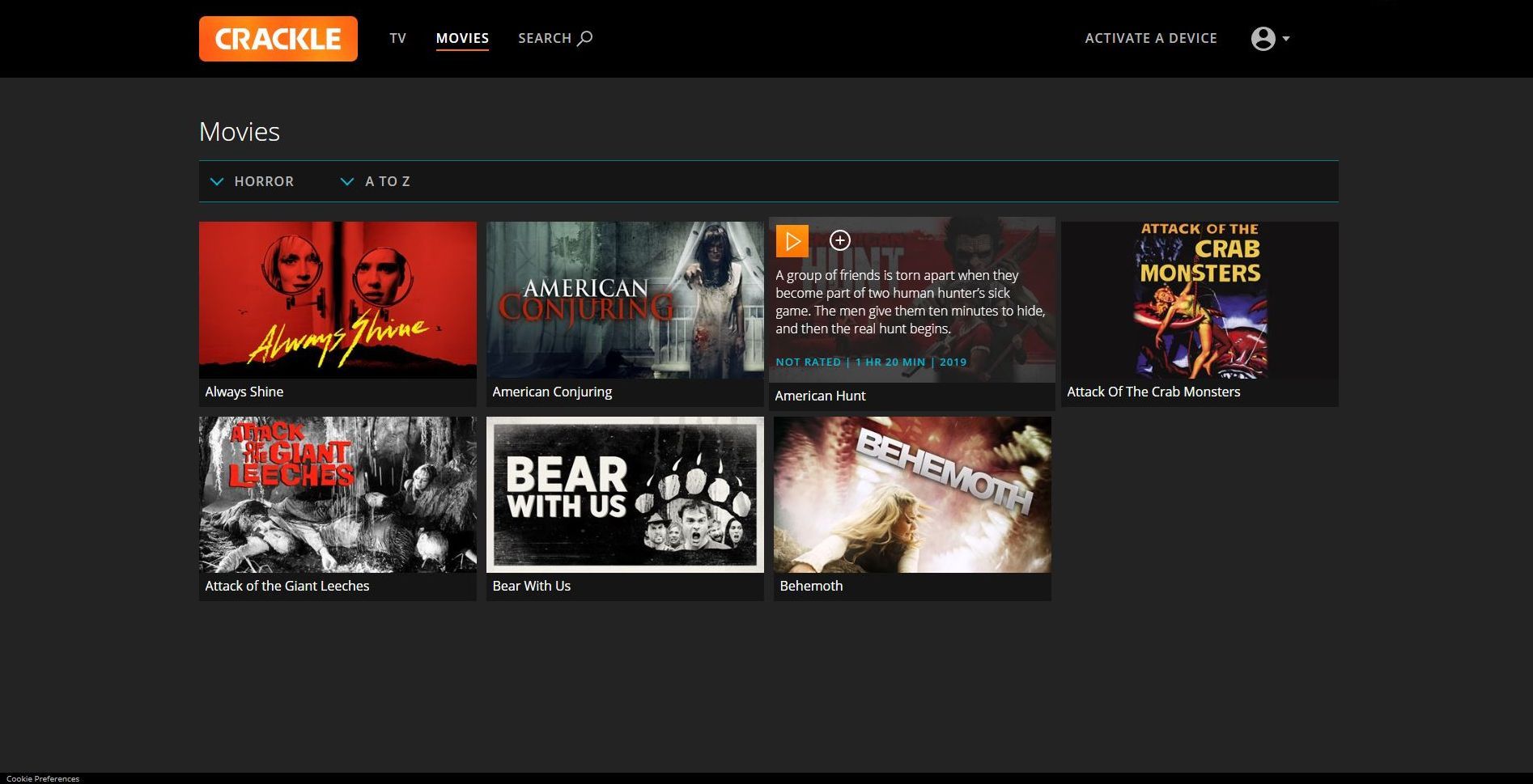
Task: Open the American Conjuring poster
Action: pos(625,300)
